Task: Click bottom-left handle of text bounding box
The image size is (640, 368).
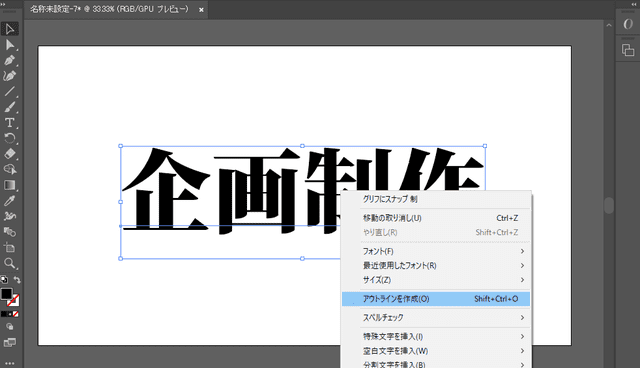Action: pyautogui.click(x=120, y=258)
